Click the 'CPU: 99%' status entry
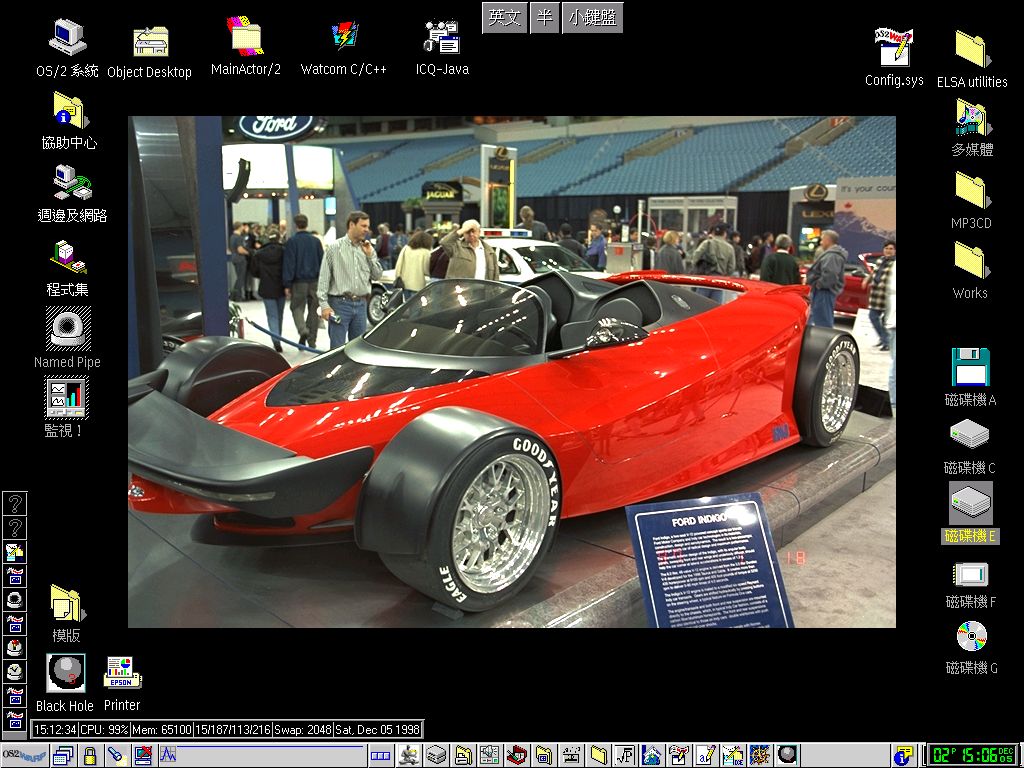Screen dimensions: 1024x768 tap(104, 729)
